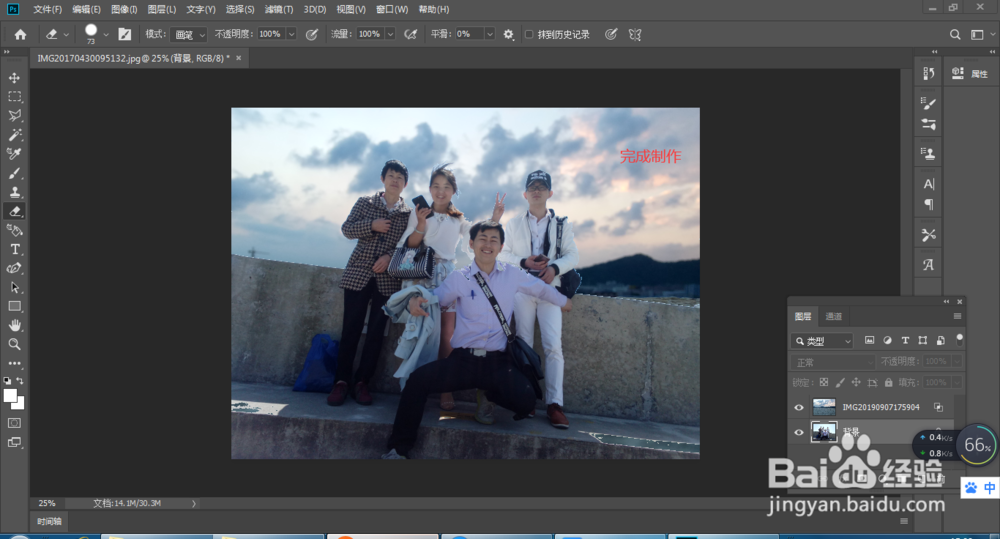
Task: Select the Horizontal Type tool
Action: (14, 249)
